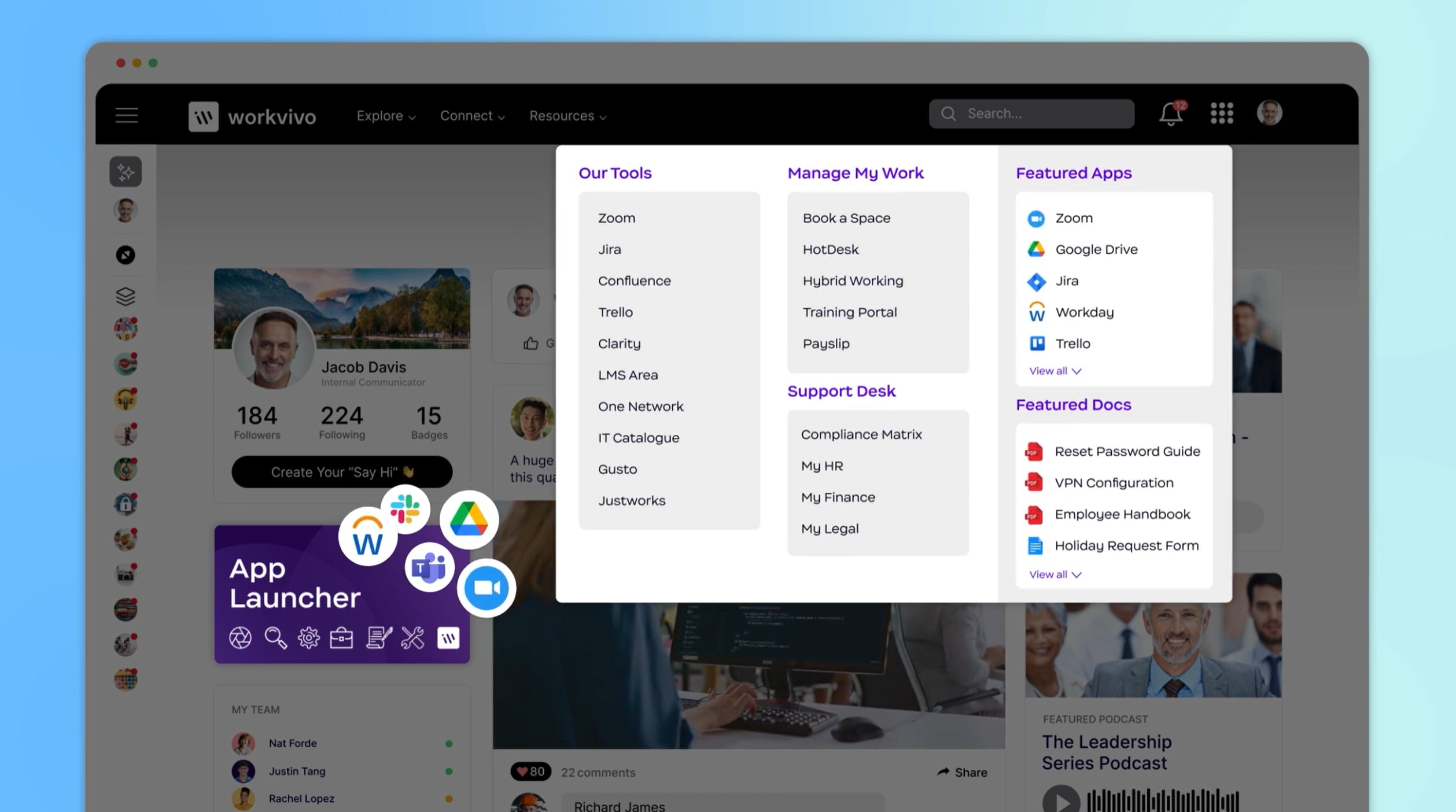This screenshot has height=812, width=1456.
Task: Select Book a Space menu item
Action: (x=846, y=219)
